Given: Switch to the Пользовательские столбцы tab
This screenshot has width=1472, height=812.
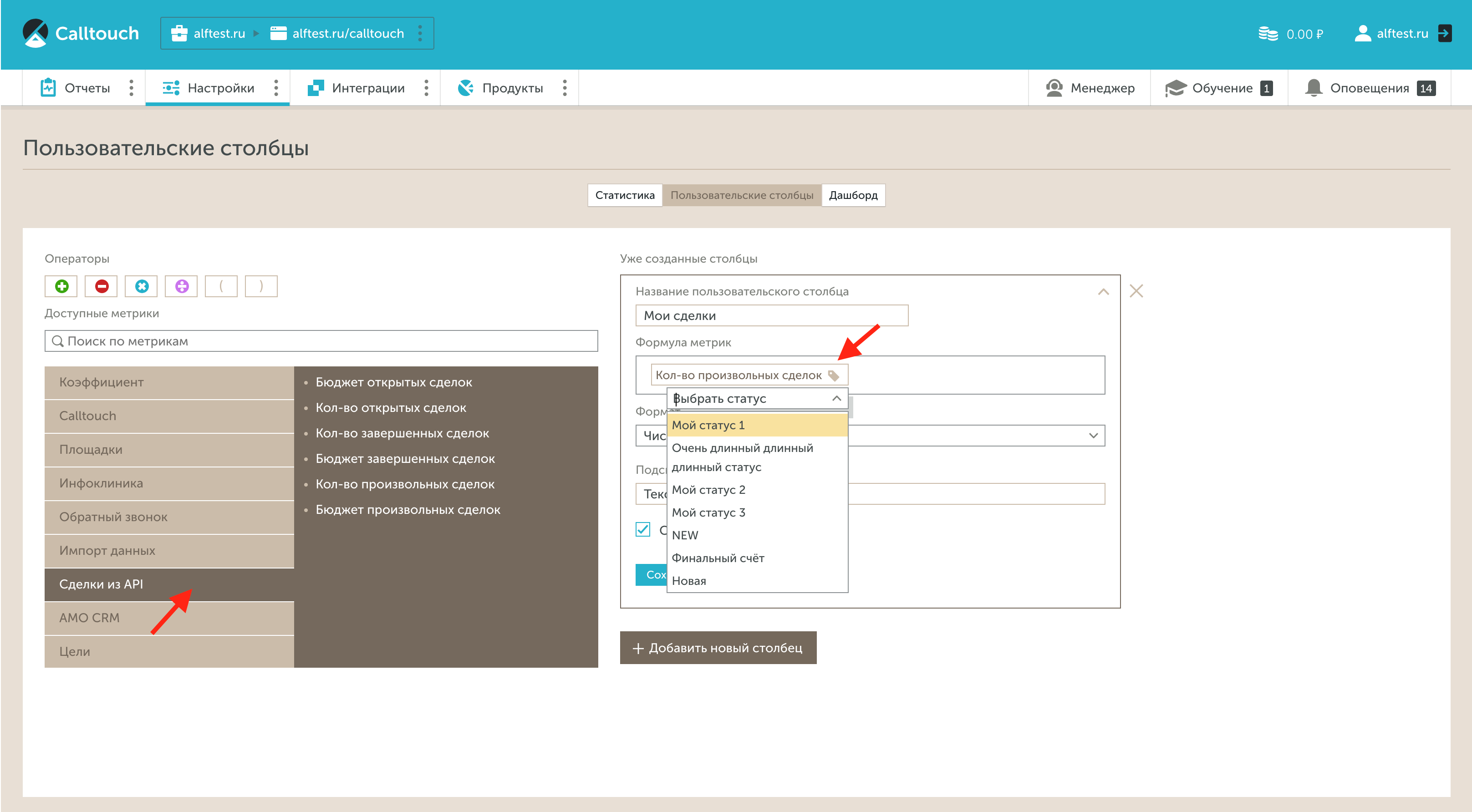Looking at the screenshot, I should click(x=742, y=195).
